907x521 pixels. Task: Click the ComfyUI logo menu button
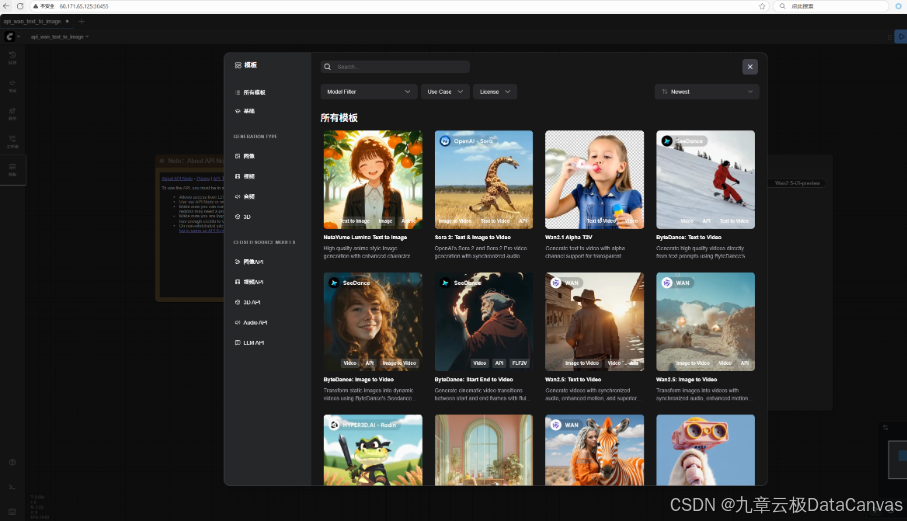pyautogui.click(x=9, y=36)
